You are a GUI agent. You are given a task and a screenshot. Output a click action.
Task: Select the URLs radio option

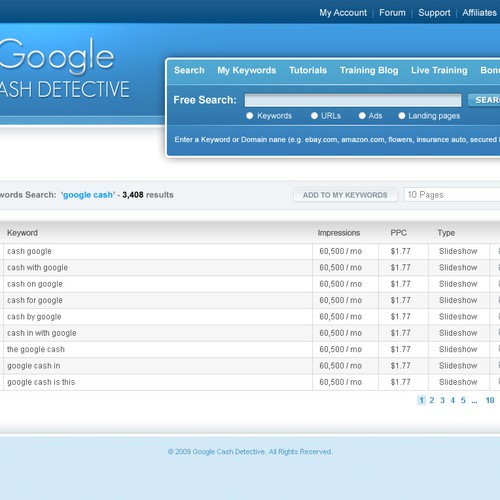(x=314, y=116)
